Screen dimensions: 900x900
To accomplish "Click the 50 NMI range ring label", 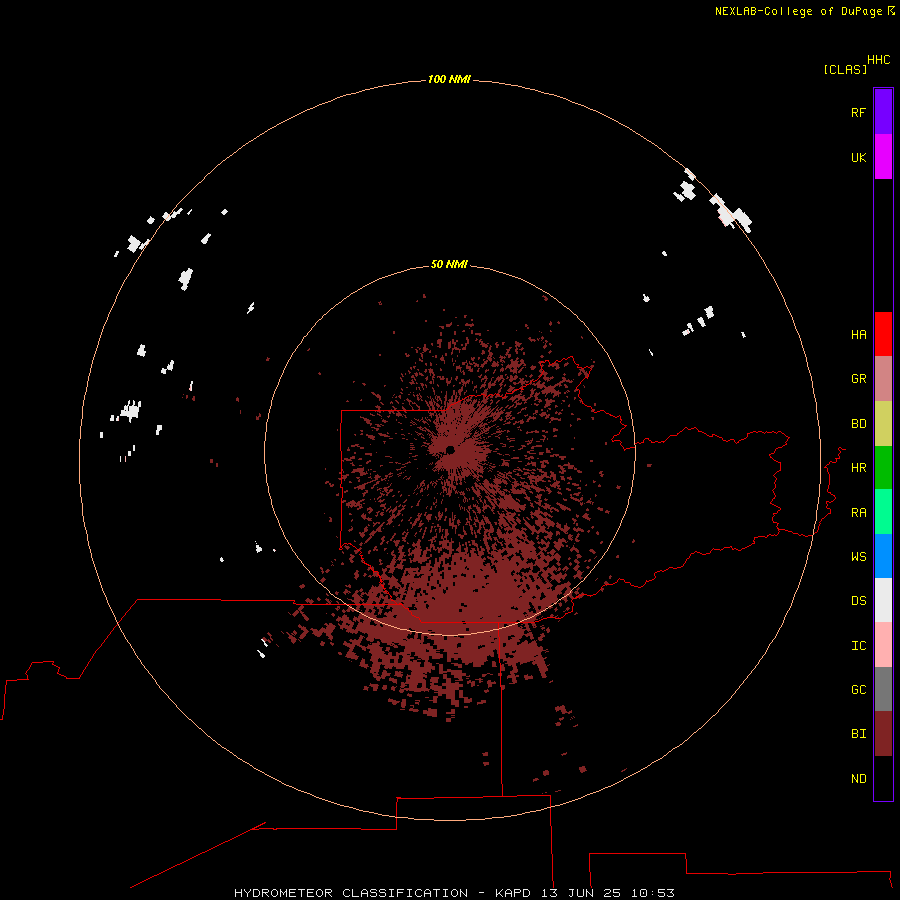I will pos(449,264).
